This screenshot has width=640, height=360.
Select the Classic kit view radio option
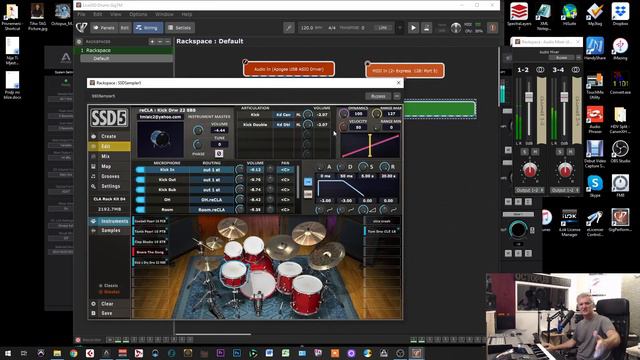pos(108,285)
